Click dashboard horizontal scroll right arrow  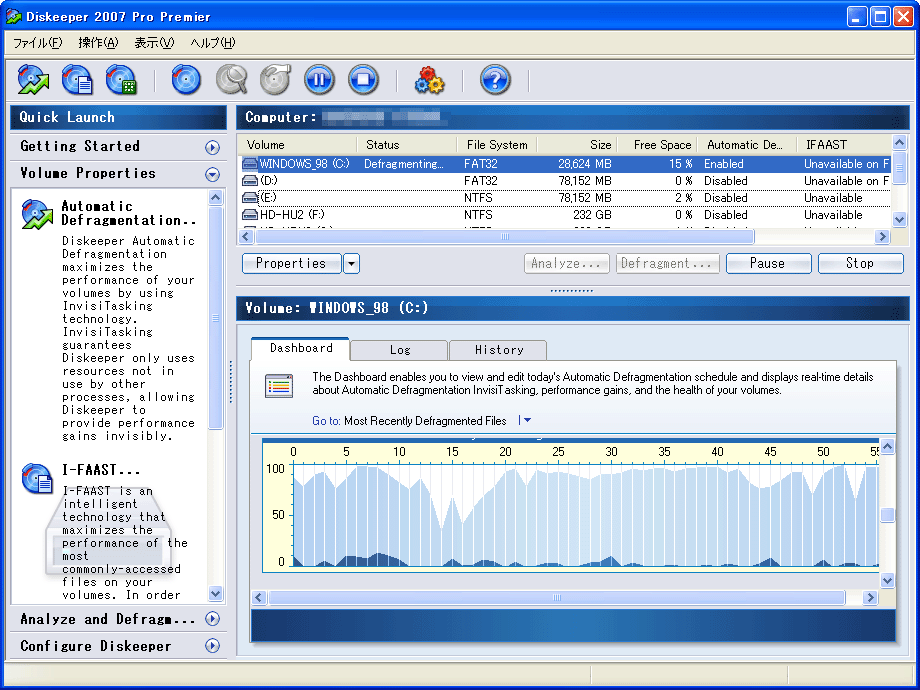(x=870, y=598)
